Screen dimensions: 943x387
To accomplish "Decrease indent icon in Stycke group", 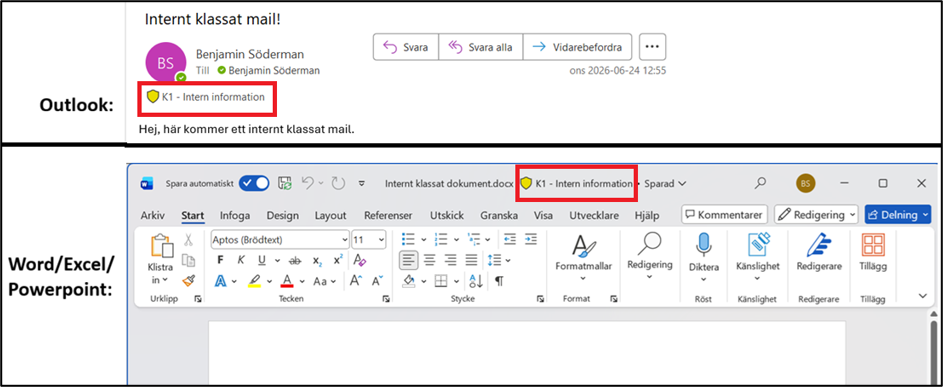I will click(x=509, y=239).
